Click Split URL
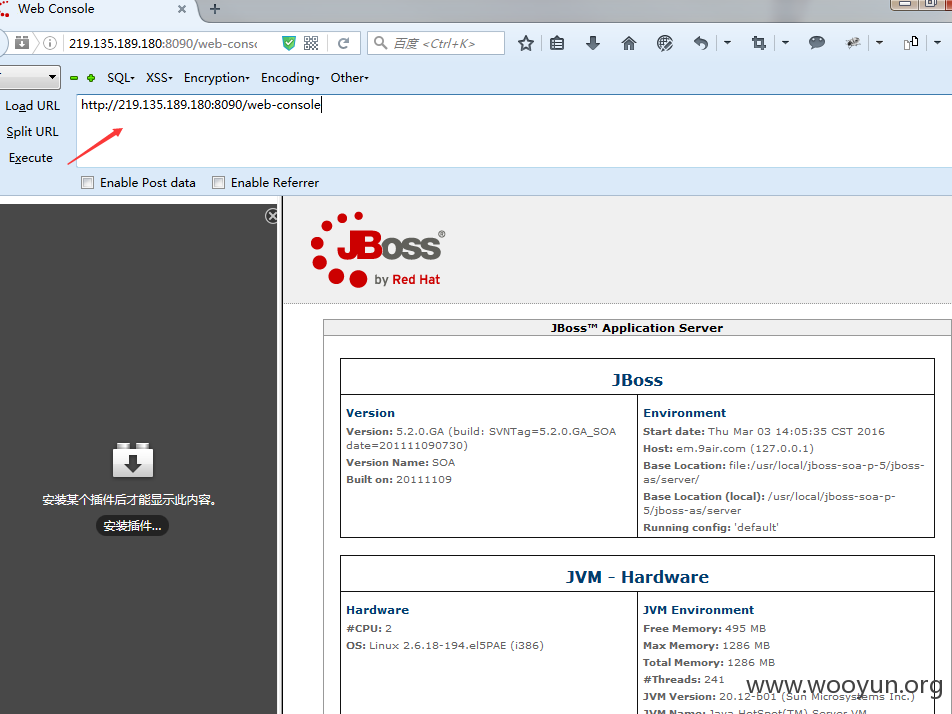Viewport: 952px width, 714px height. (32, 132)
